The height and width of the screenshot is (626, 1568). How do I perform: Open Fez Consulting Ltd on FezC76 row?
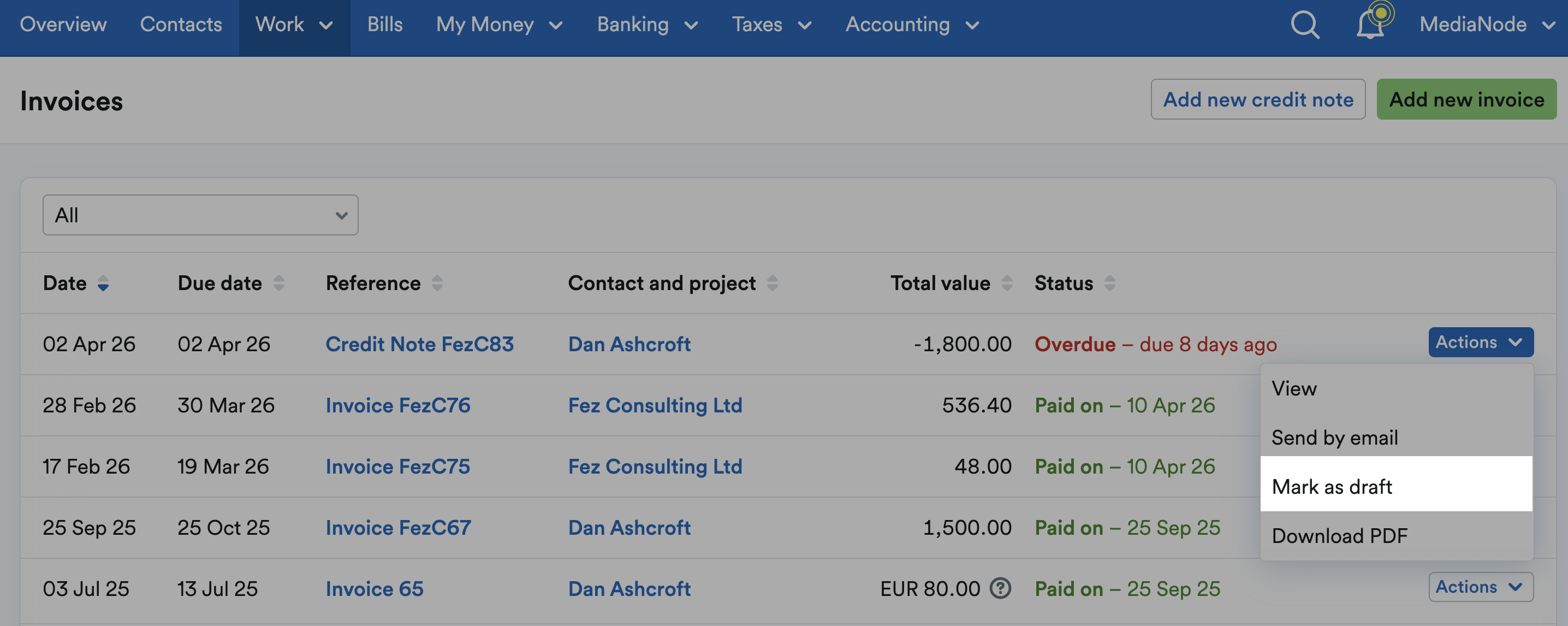pyautogui.click(x=655, y=405)
